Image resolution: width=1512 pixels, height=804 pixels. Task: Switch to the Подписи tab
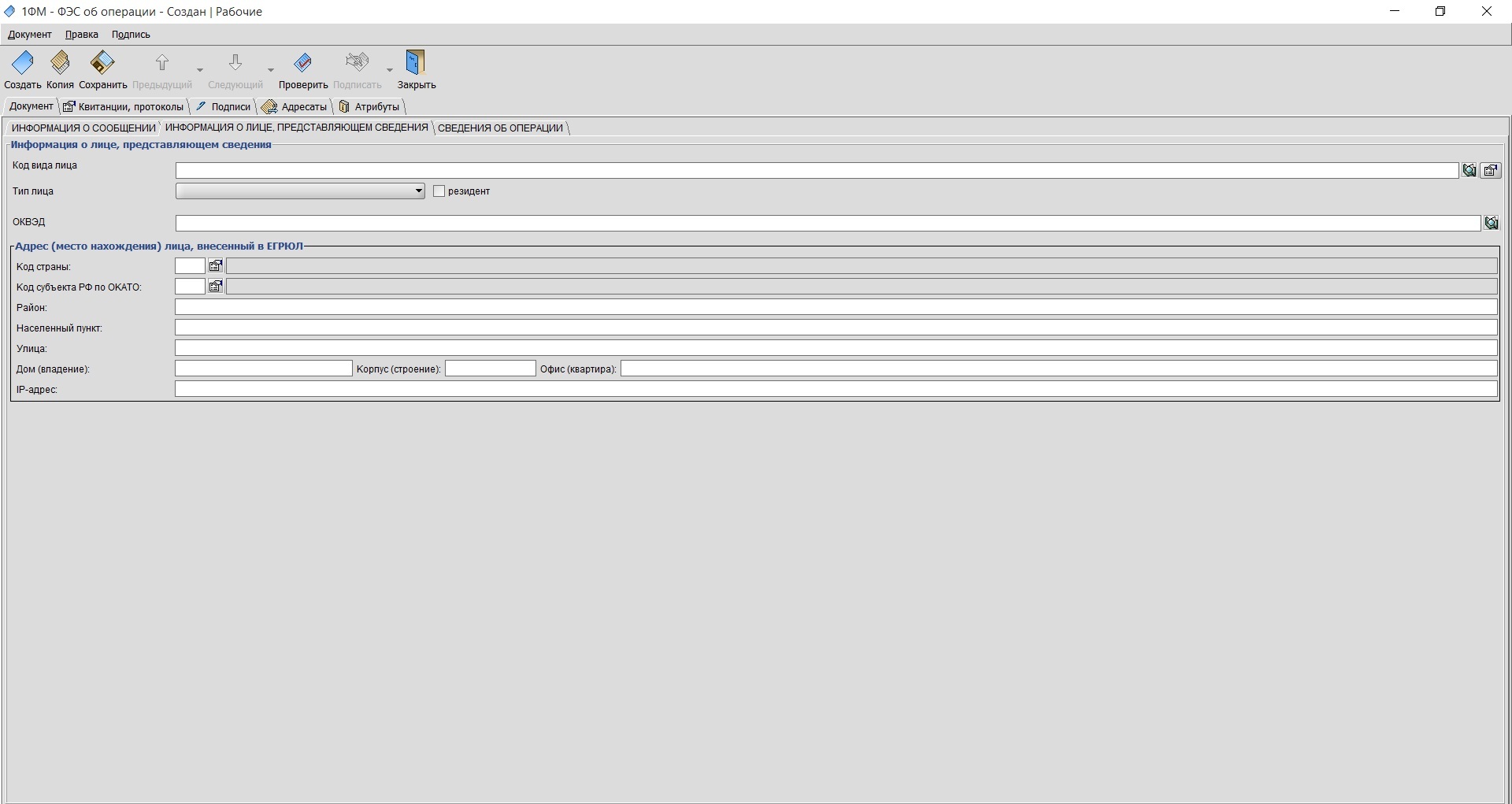coord(224,106)
